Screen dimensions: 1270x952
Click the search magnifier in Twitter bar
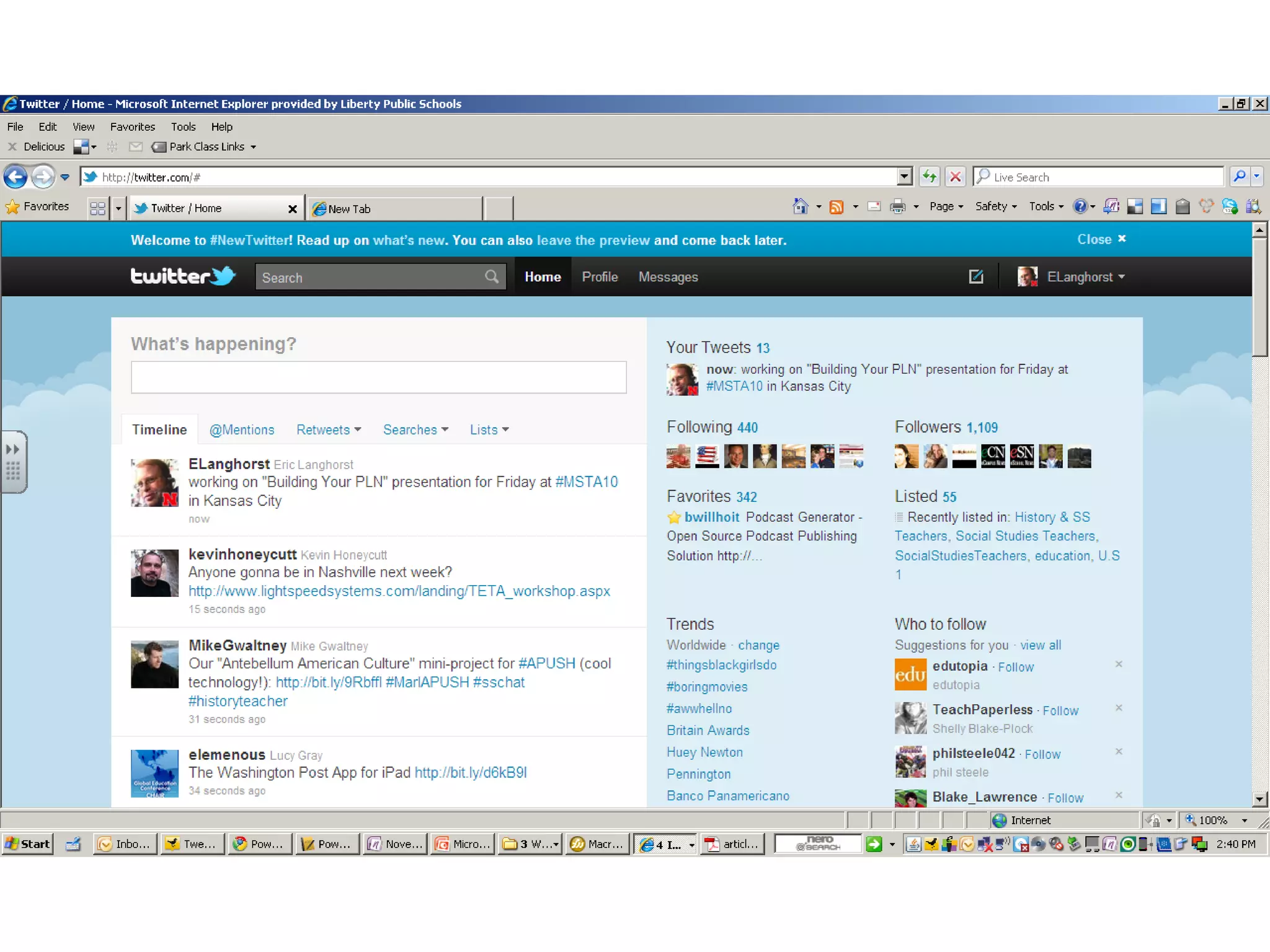point(491,276)
